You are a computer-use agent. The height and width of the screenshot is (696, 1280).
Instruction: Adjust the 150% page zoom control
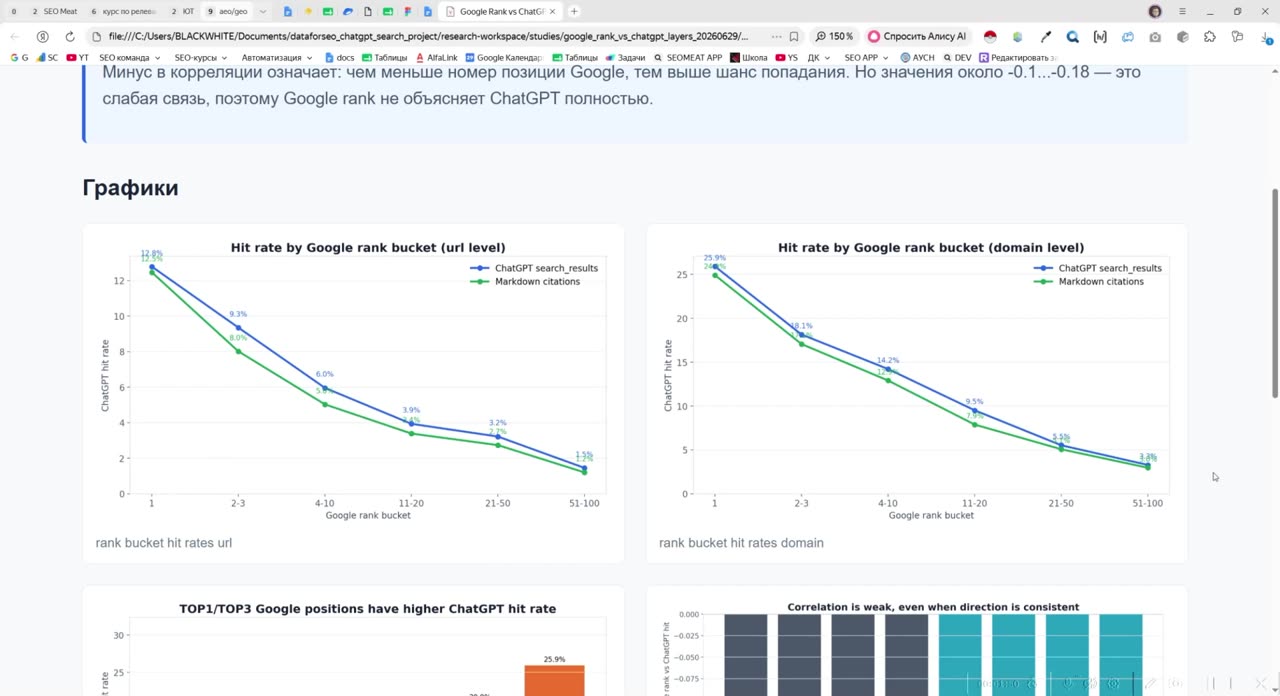[x=834, y=37]
